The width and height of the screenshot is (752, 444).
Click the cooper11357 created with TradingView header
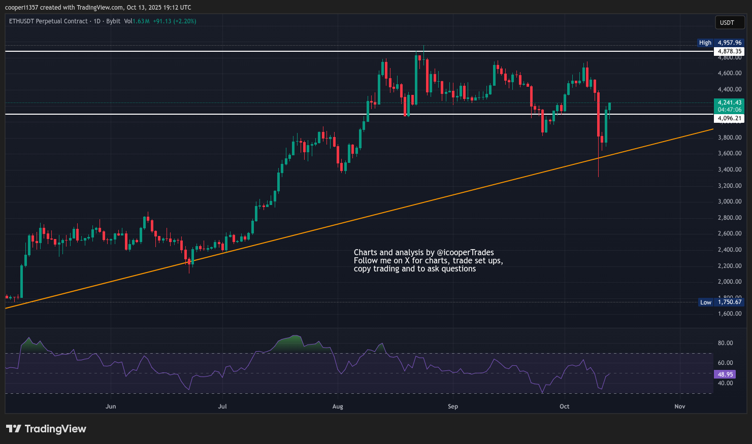click(x=98, y=6)
